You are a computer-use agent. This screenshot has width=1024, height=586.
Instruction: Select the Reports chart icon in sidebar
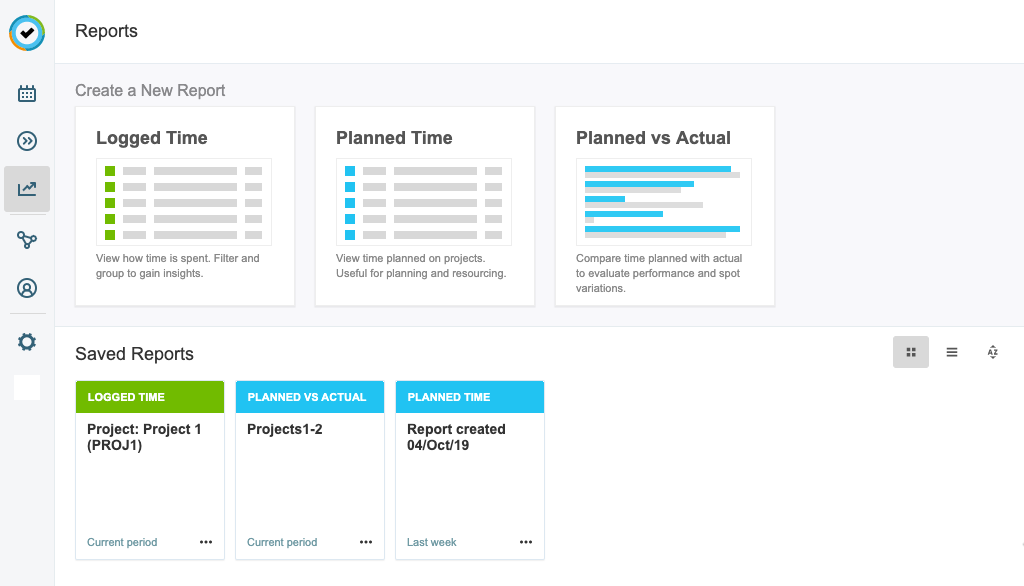(27, 189)
